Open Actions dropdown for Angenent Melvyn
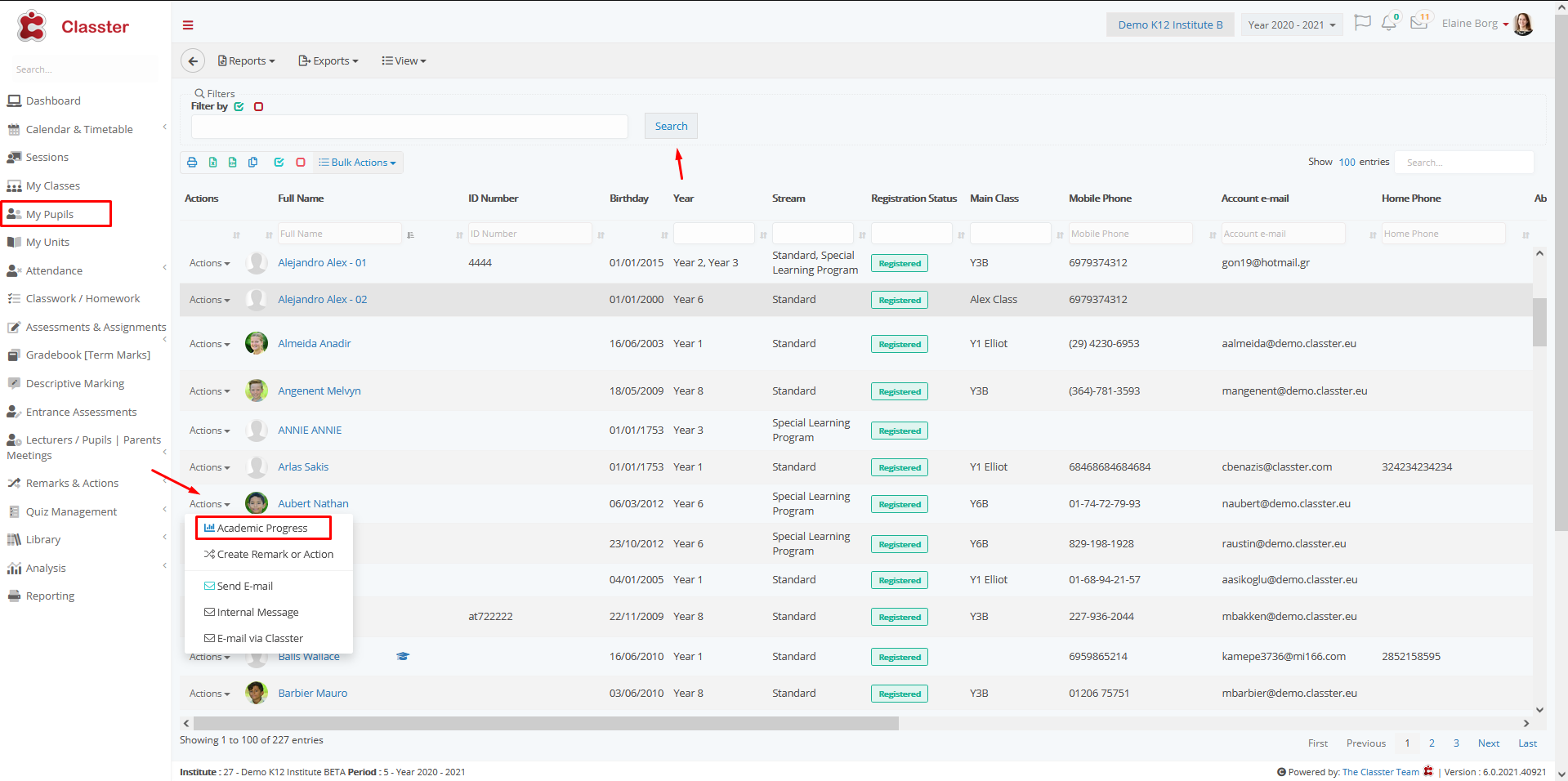Viewport: 1568px width, 781px height. 209,391
